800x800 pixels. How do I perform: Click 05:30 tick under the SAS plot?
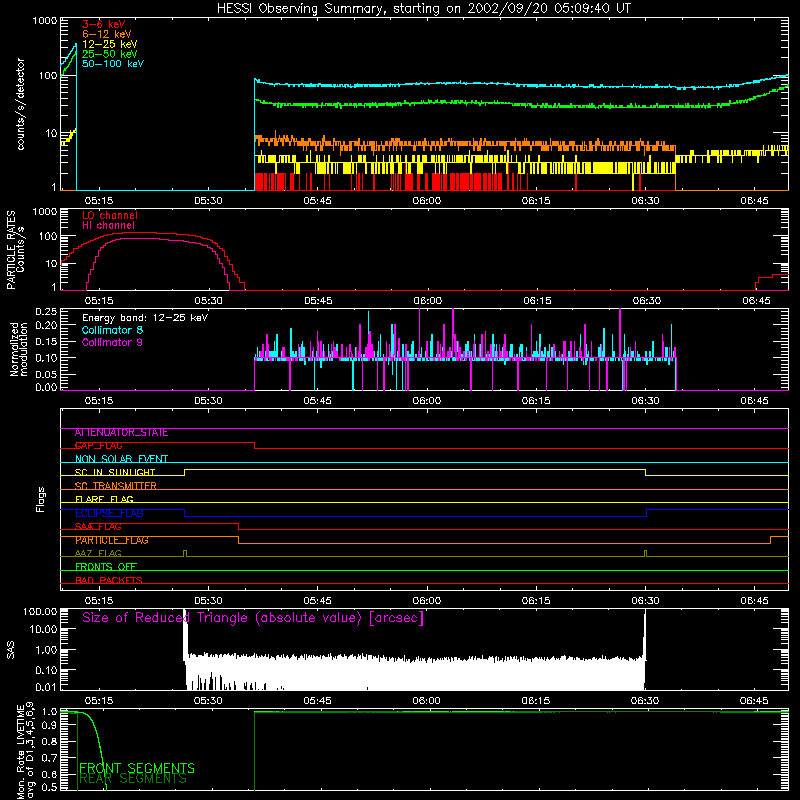[x=208, y=701]
